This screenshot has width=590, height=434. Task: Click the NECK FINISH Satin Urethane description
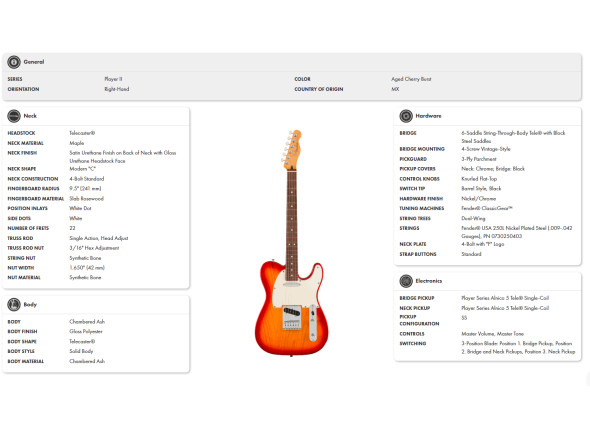123,157
